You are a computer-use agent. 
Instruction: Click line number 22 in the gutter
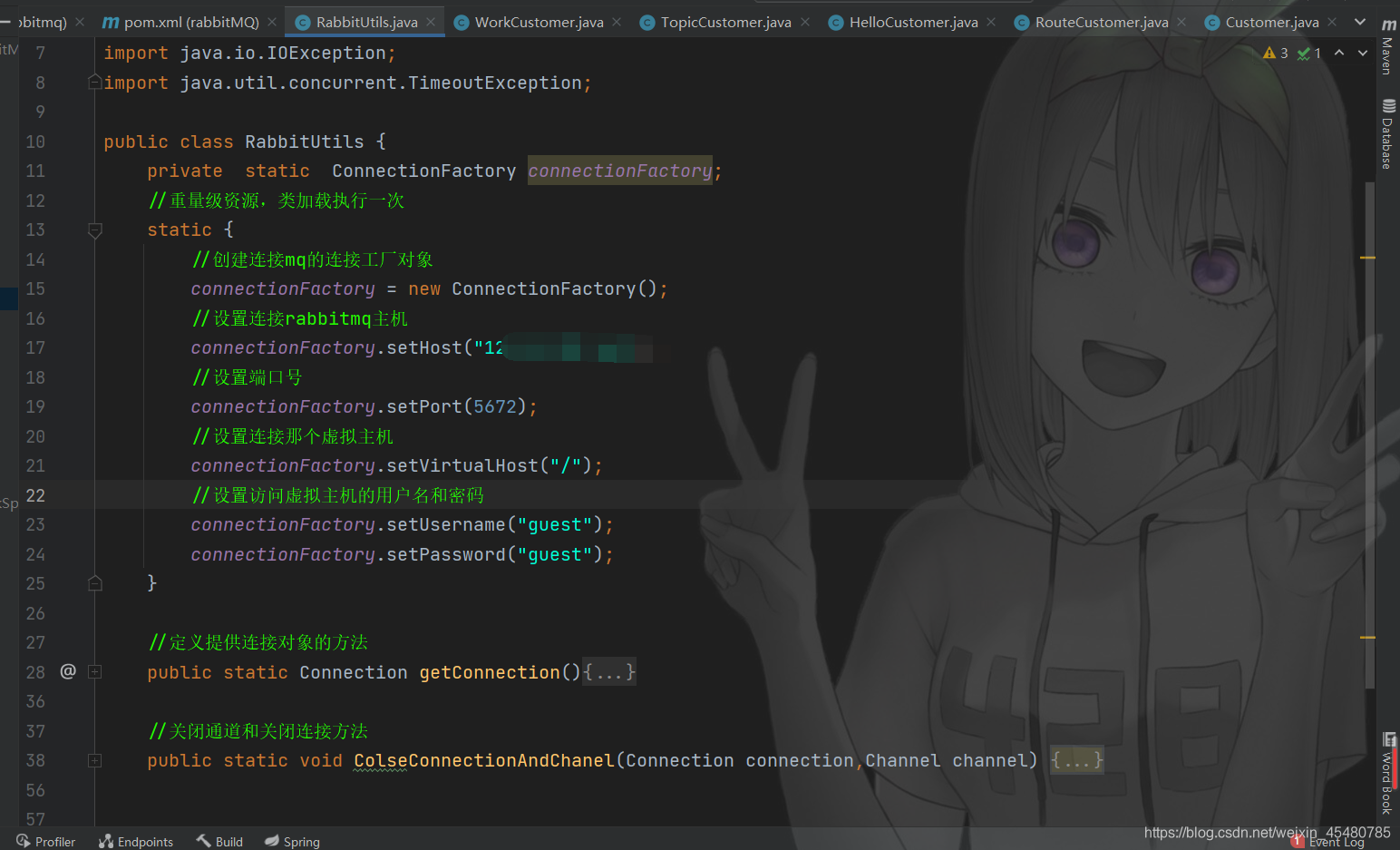(35, 495)
